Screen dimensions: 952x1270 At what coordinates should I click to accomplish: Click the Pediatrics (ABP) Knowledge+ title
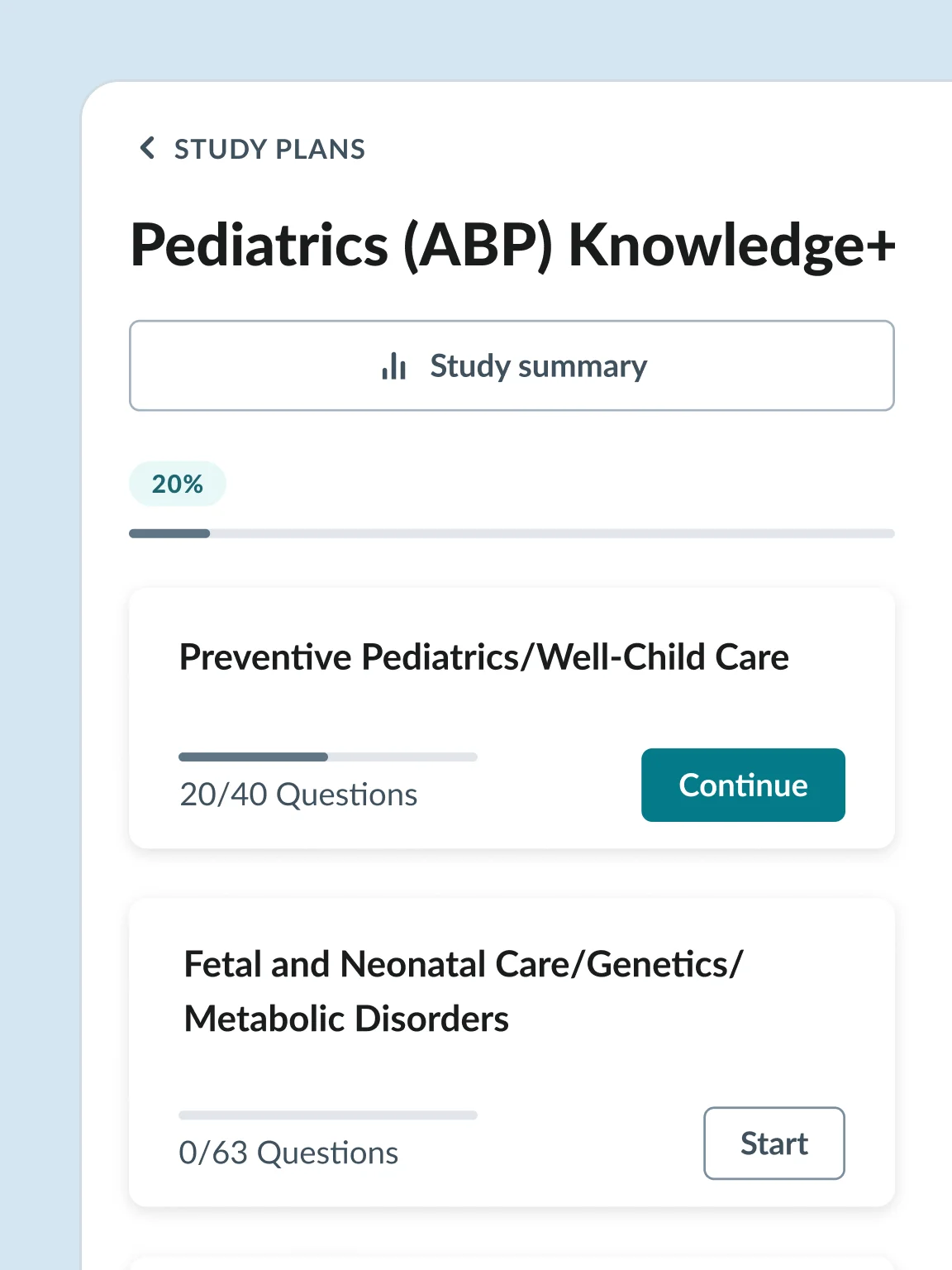512,244
